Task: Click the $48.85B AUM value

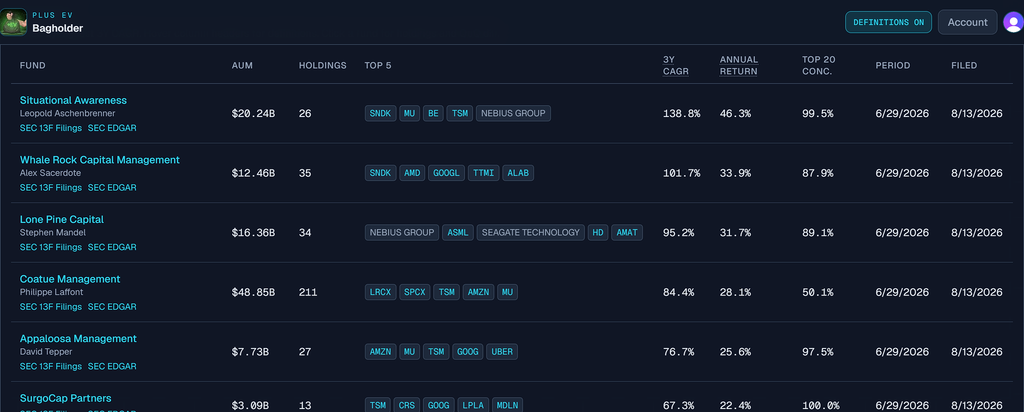Action: point(253,293)
